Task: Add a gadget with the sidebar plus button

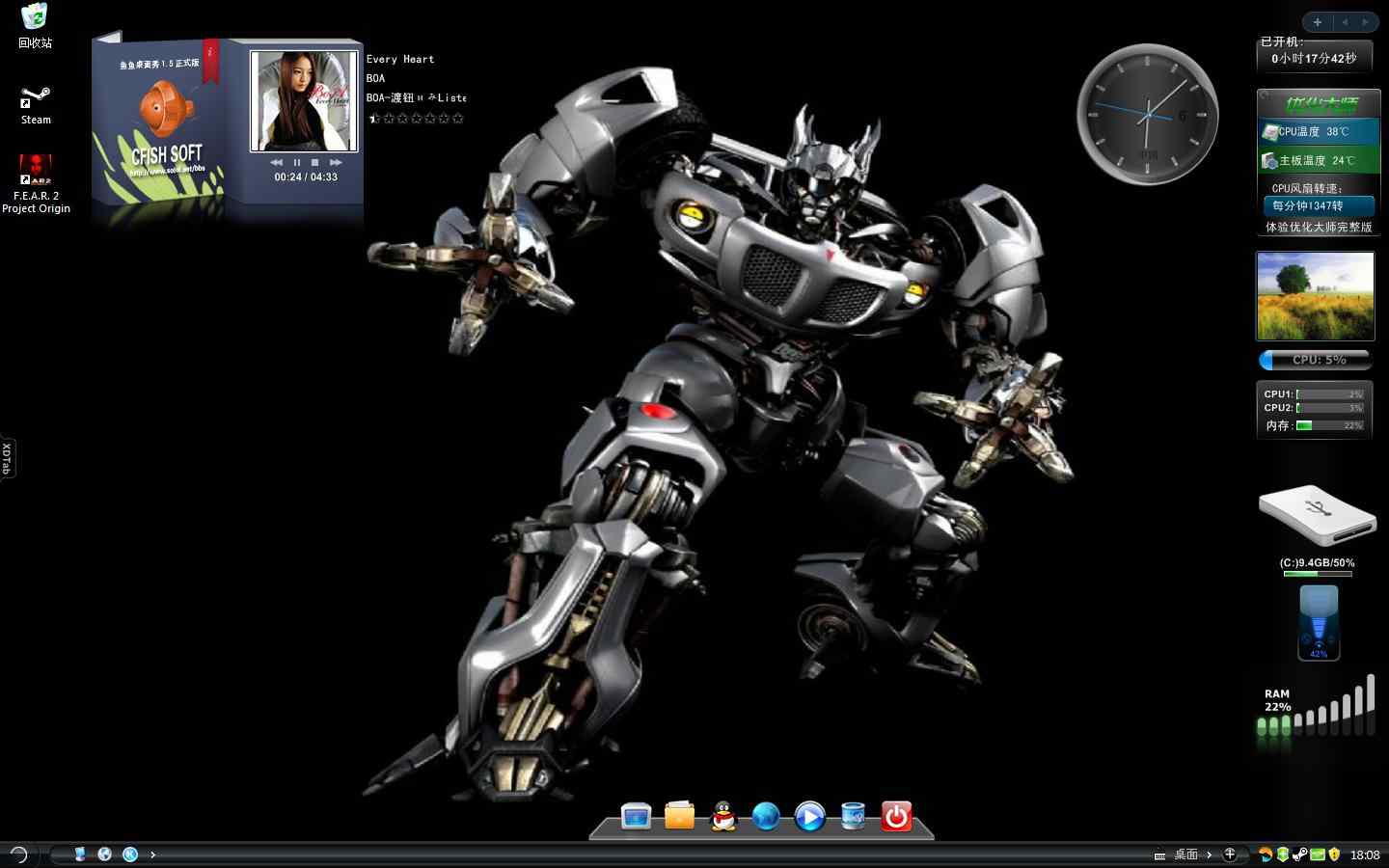Action: 1317,22
